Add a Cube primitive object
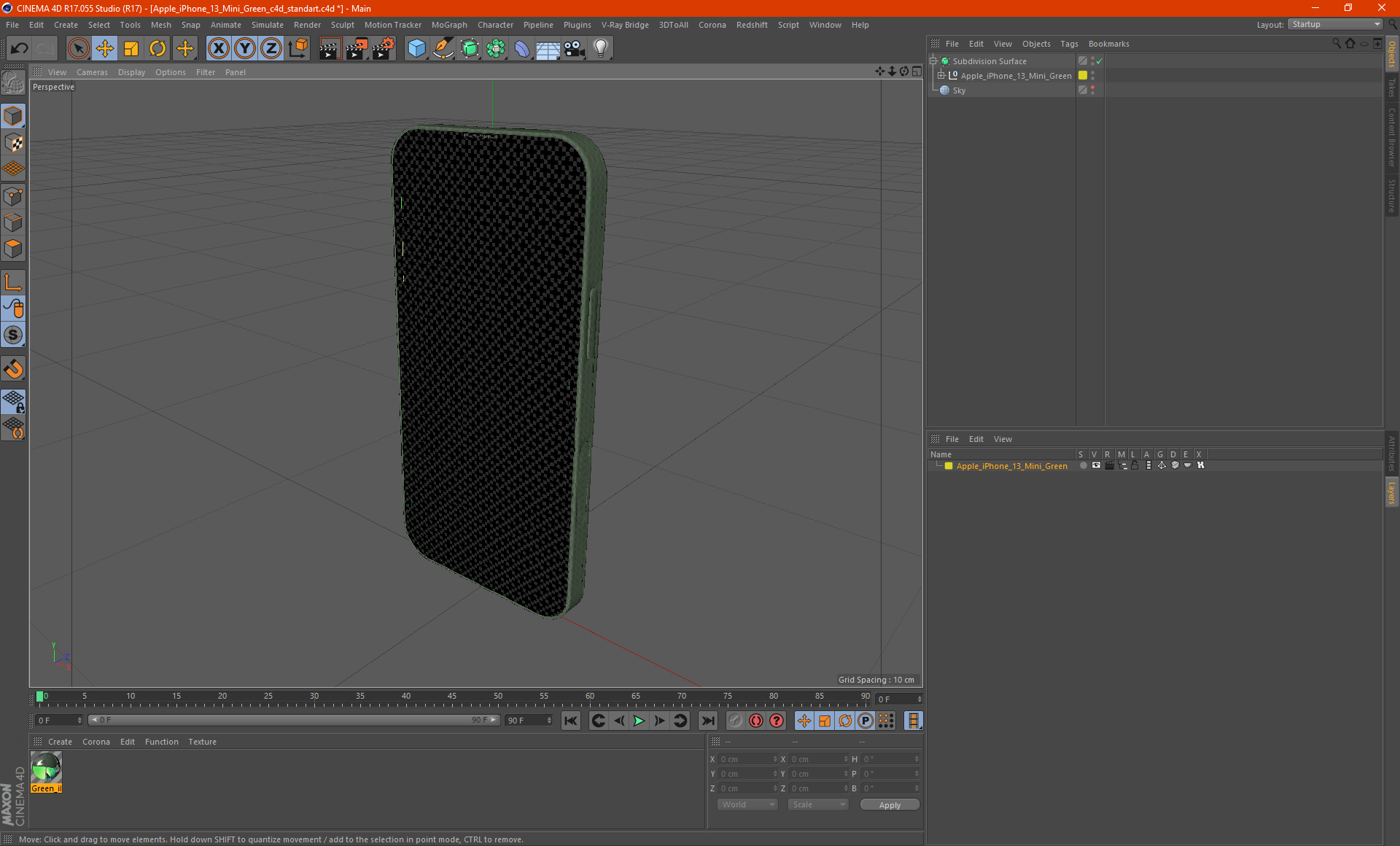Image resolution: width=1400 pixels, height=846 pixels. [x=416, y=48]
